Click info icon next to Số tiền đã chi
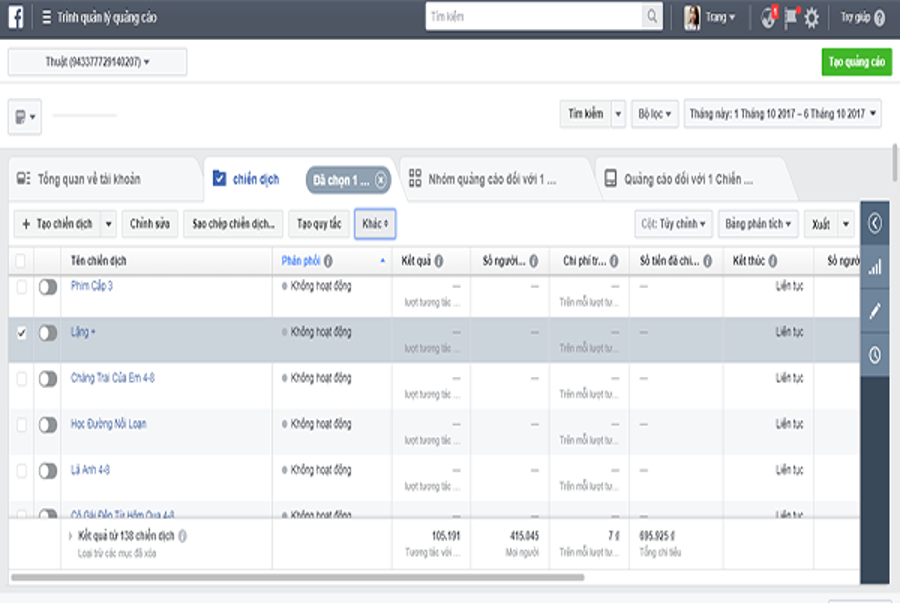900x603 pixels. 708,261
